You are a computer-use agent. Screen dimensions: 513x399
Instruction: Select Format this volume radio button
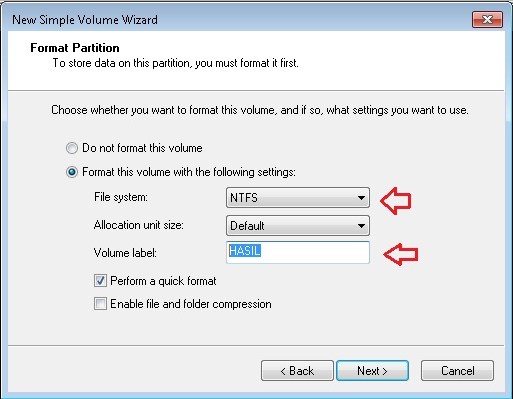[x=72, y=172]
